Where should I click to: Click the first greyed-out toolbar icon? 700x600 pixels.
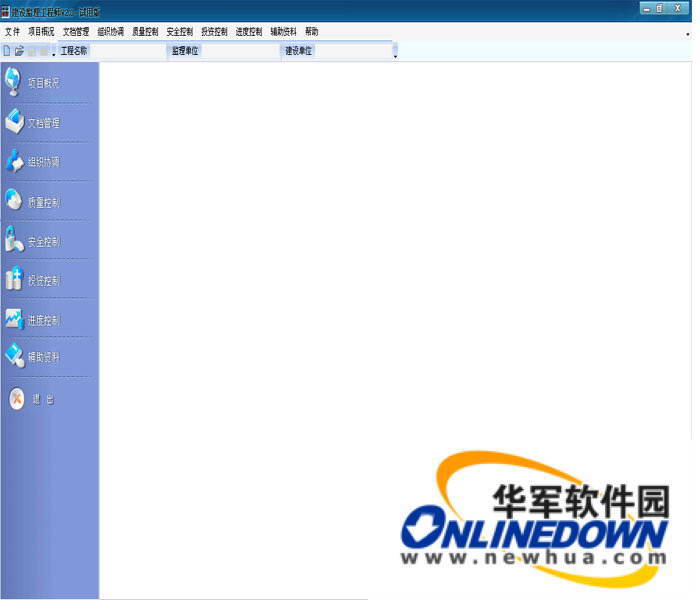(32, 51)
